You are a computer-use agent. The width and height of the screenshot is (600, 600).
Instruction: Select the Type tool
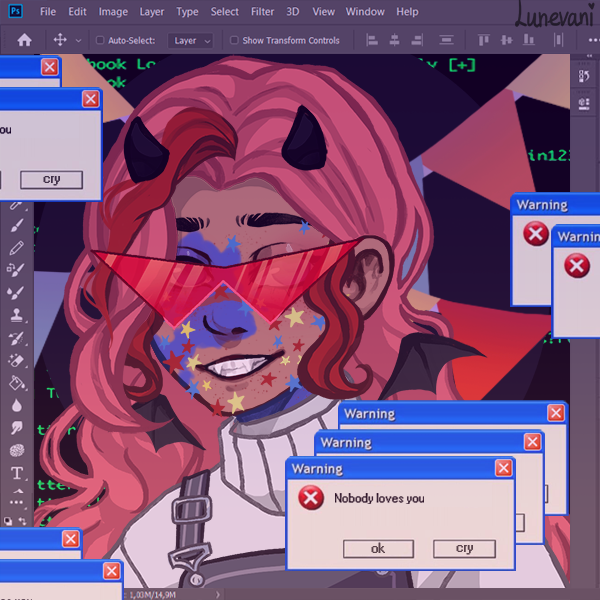[x=17, y=473]
